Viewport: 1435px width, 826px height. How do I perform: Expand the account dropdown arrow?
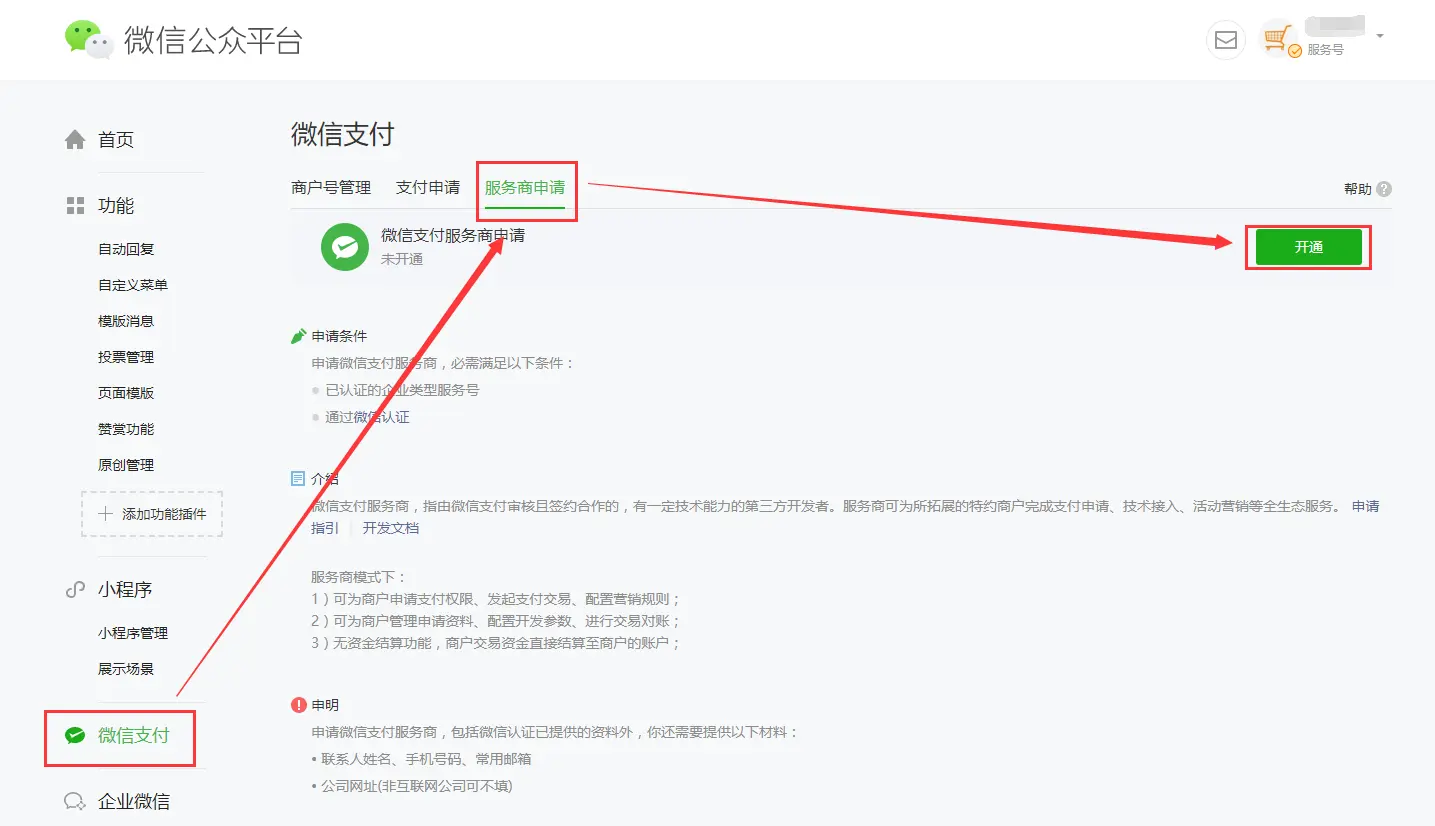pos(1380,36)
